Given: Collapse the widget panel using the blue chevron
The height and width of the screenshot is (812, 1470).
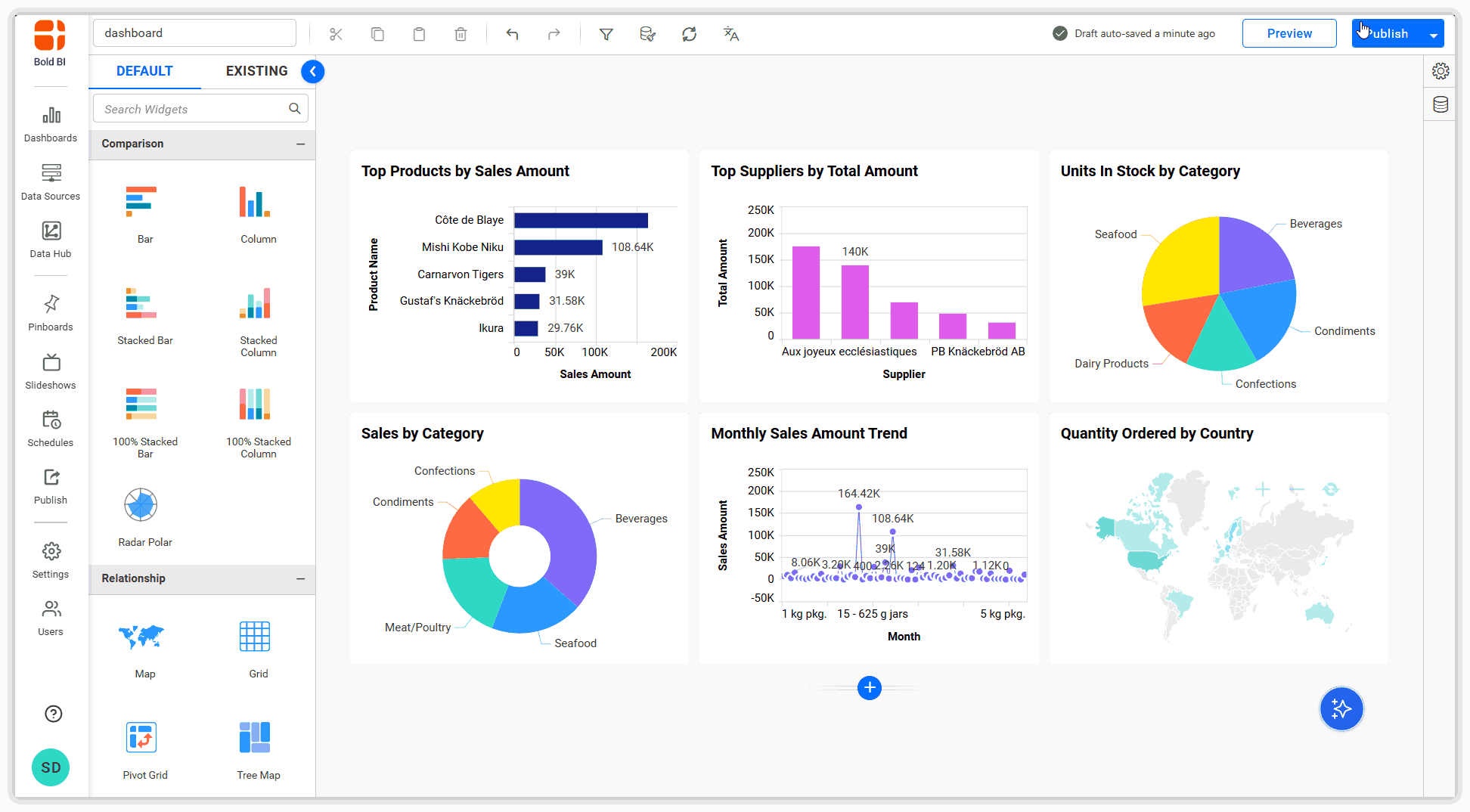Looking at the screenshot, I should tap(312, 71).
